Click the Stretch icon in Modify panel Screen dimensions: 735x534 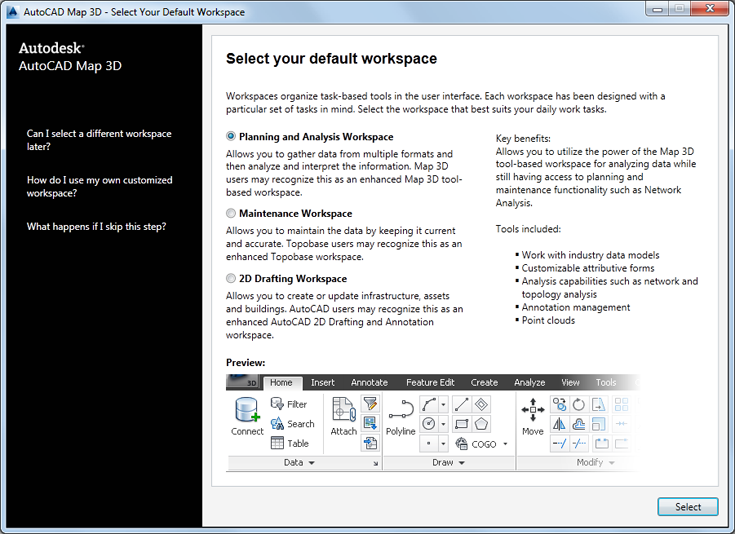pos(599,404)
